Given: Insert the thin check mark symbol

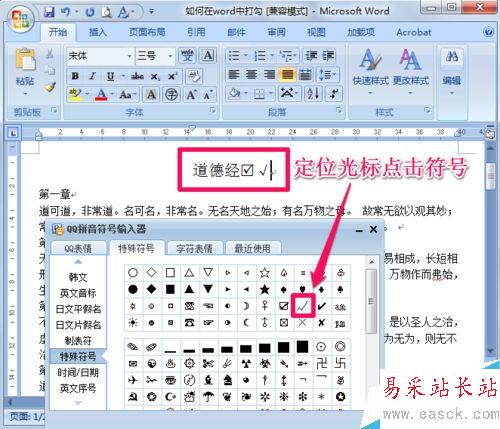Looking at the screenshot, I should pyautogui.click(x=303, y=306).
